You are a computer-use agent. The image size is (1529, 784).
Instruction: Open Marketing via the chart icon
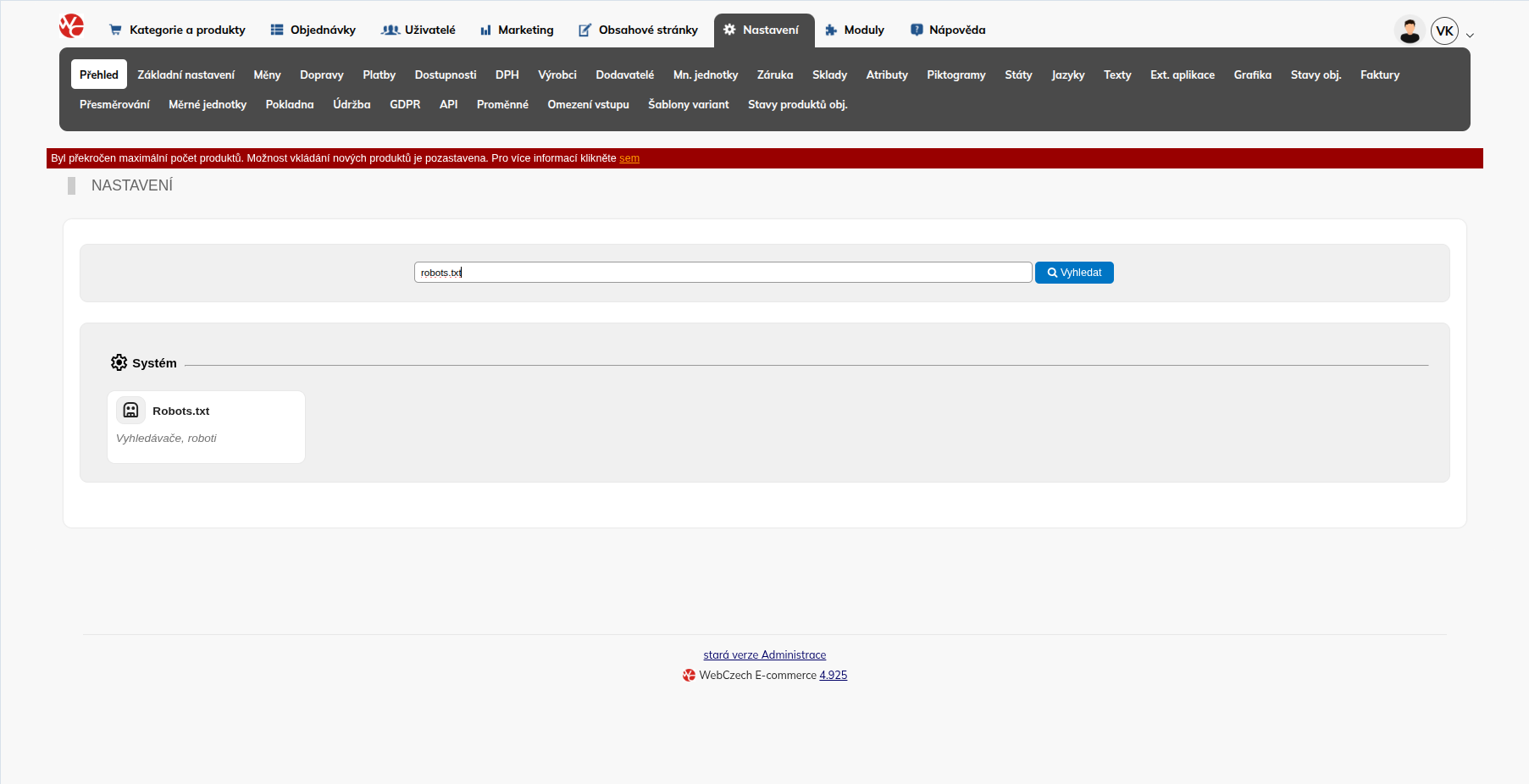[485, 30]
